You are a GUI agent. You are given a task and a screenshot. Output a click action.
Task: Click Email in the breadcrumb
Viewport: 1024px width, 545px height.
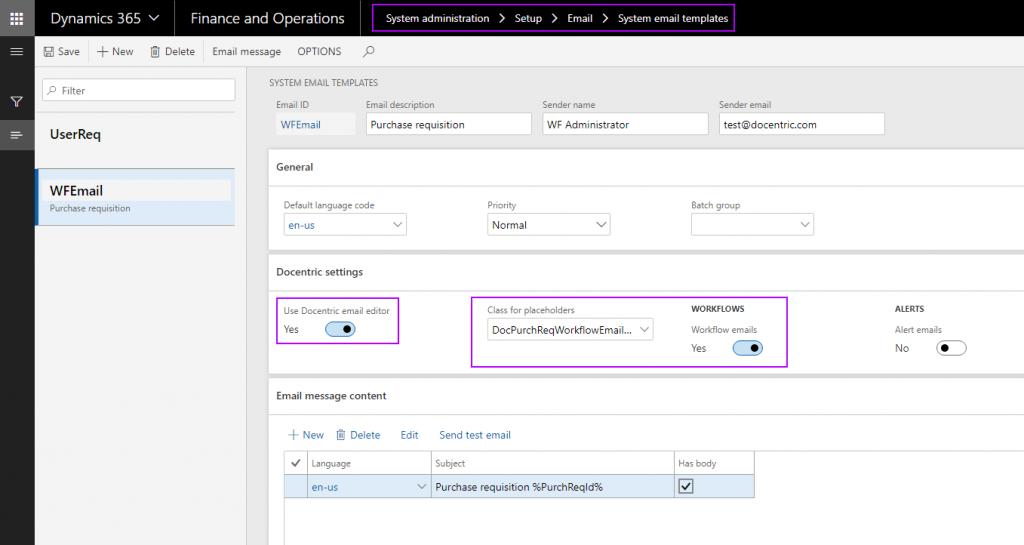(579, 18)
